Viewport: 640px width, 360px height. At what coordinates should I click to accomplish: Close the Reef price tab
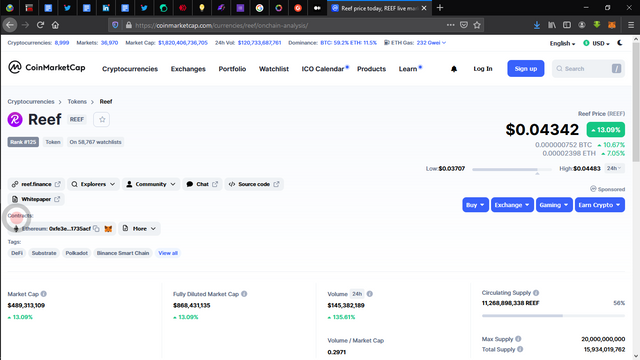coord(424,8)
